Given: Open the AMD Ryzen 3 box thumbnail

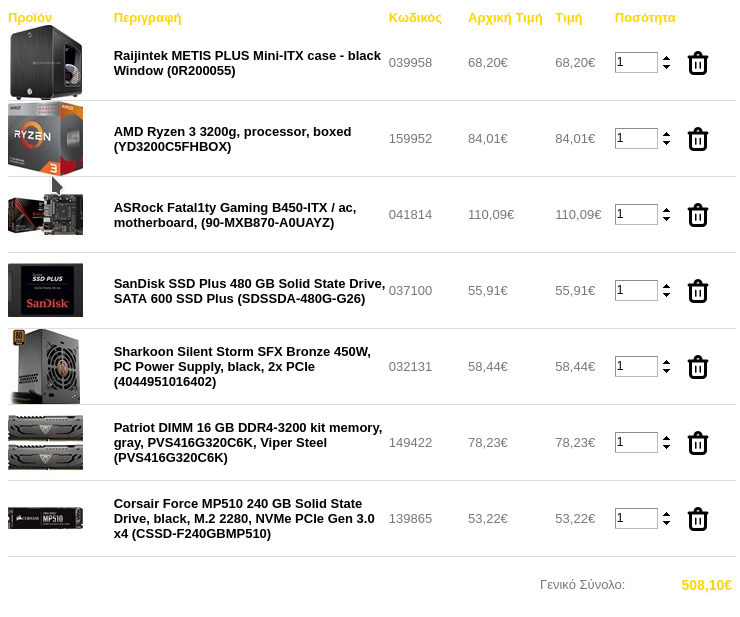Looking at the screenshot, I should 45,138.
